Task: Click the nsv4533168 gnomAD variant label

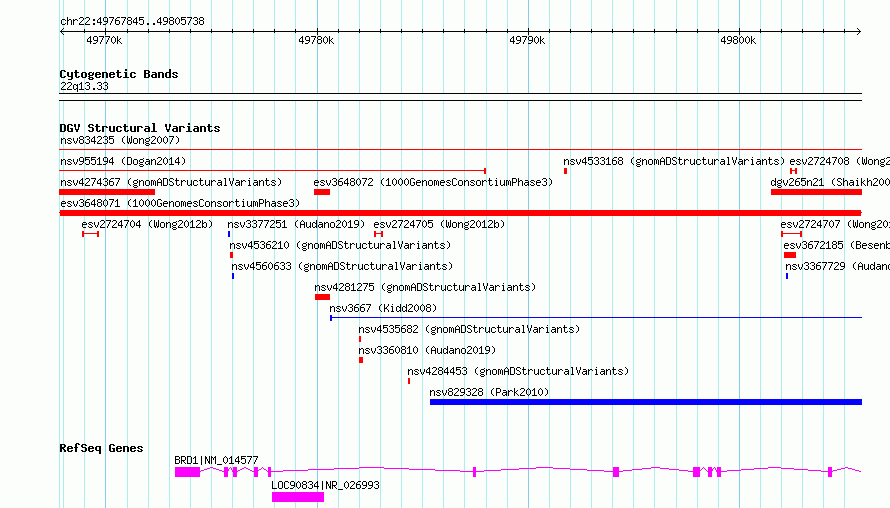Action: pos(674,161)
